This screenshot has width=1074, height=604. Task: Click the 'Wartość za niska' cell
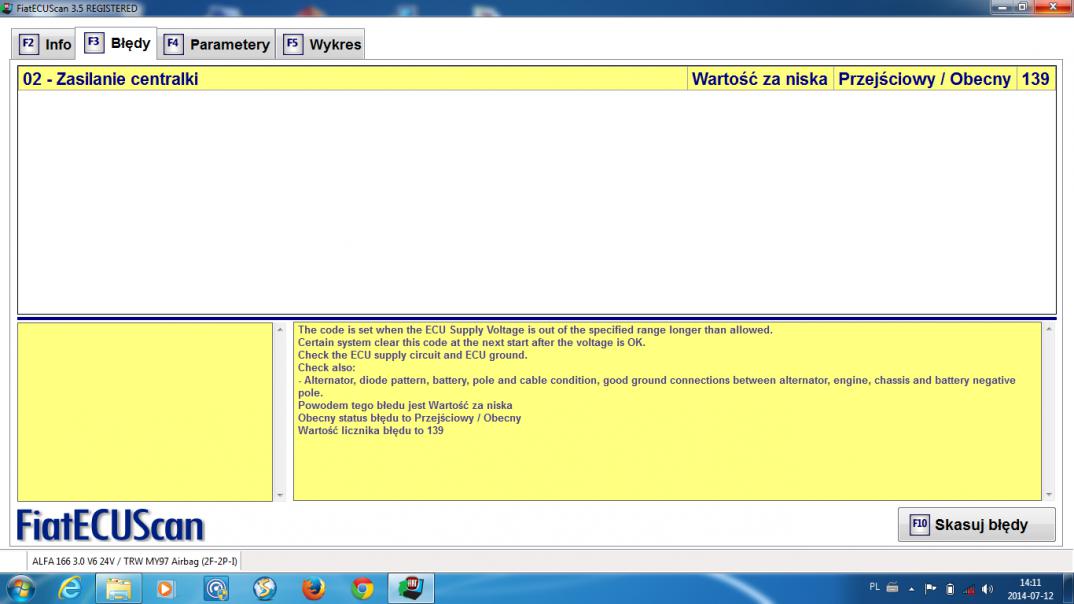[760, 79]
